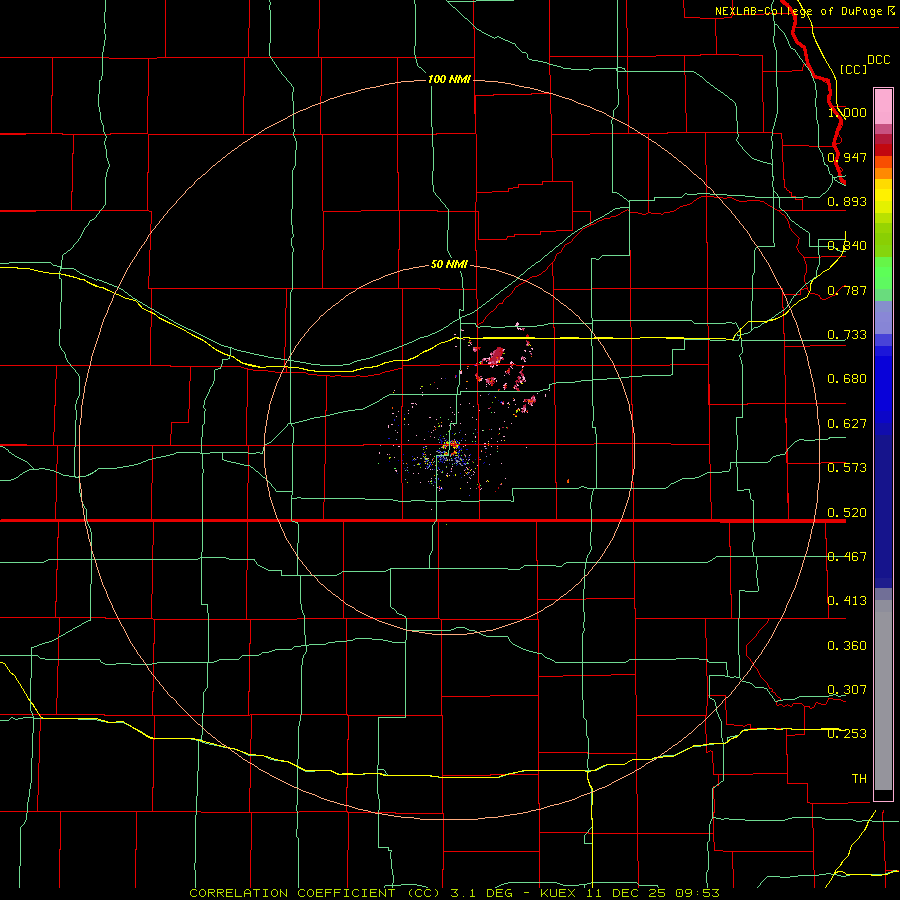Click the 0.253 scale value
This screenshot has height=900, width=900.
click(x=847, y=734)
